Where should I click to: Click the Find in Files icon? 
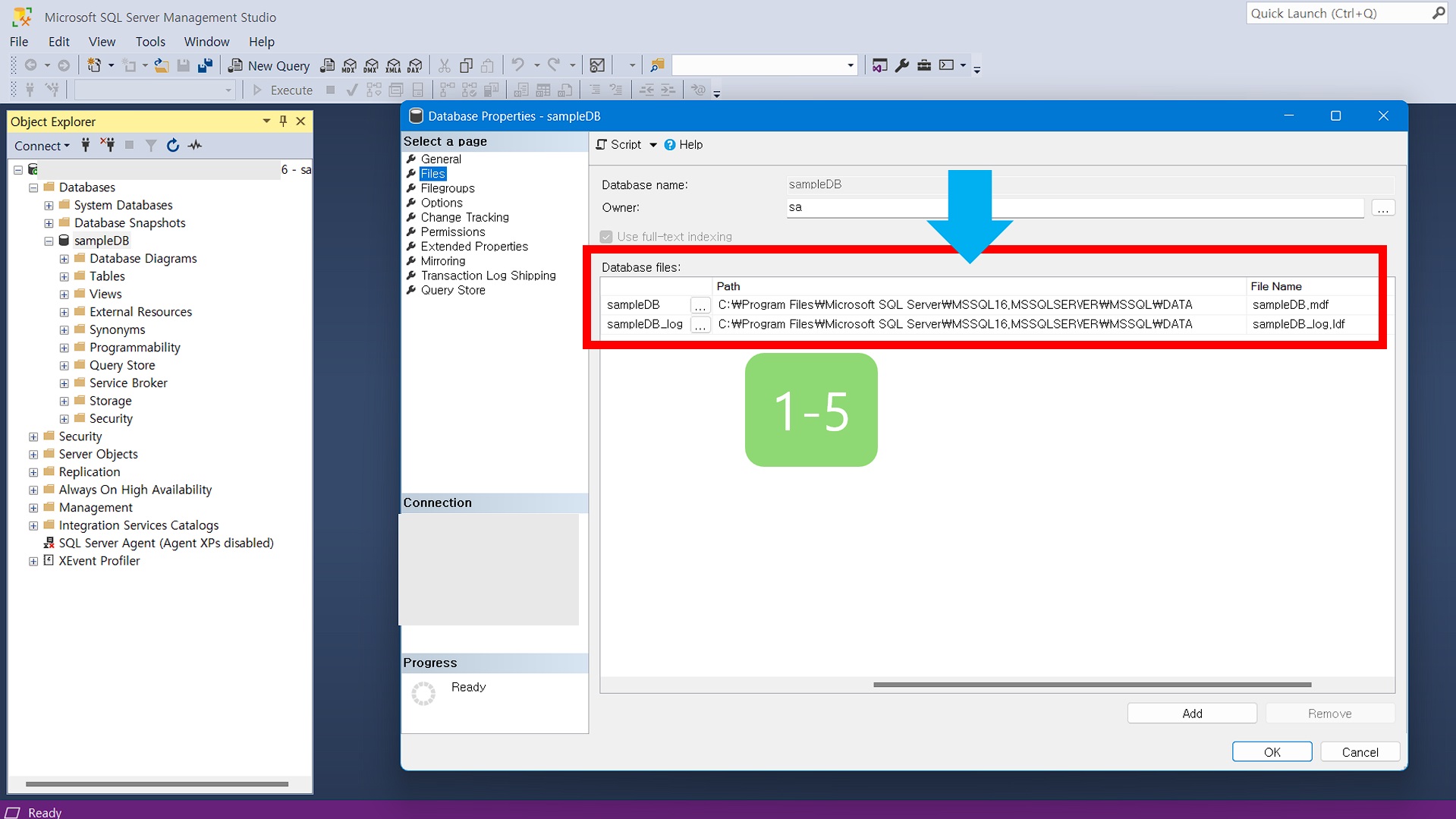pyautogui.click(x=657, y=65)
